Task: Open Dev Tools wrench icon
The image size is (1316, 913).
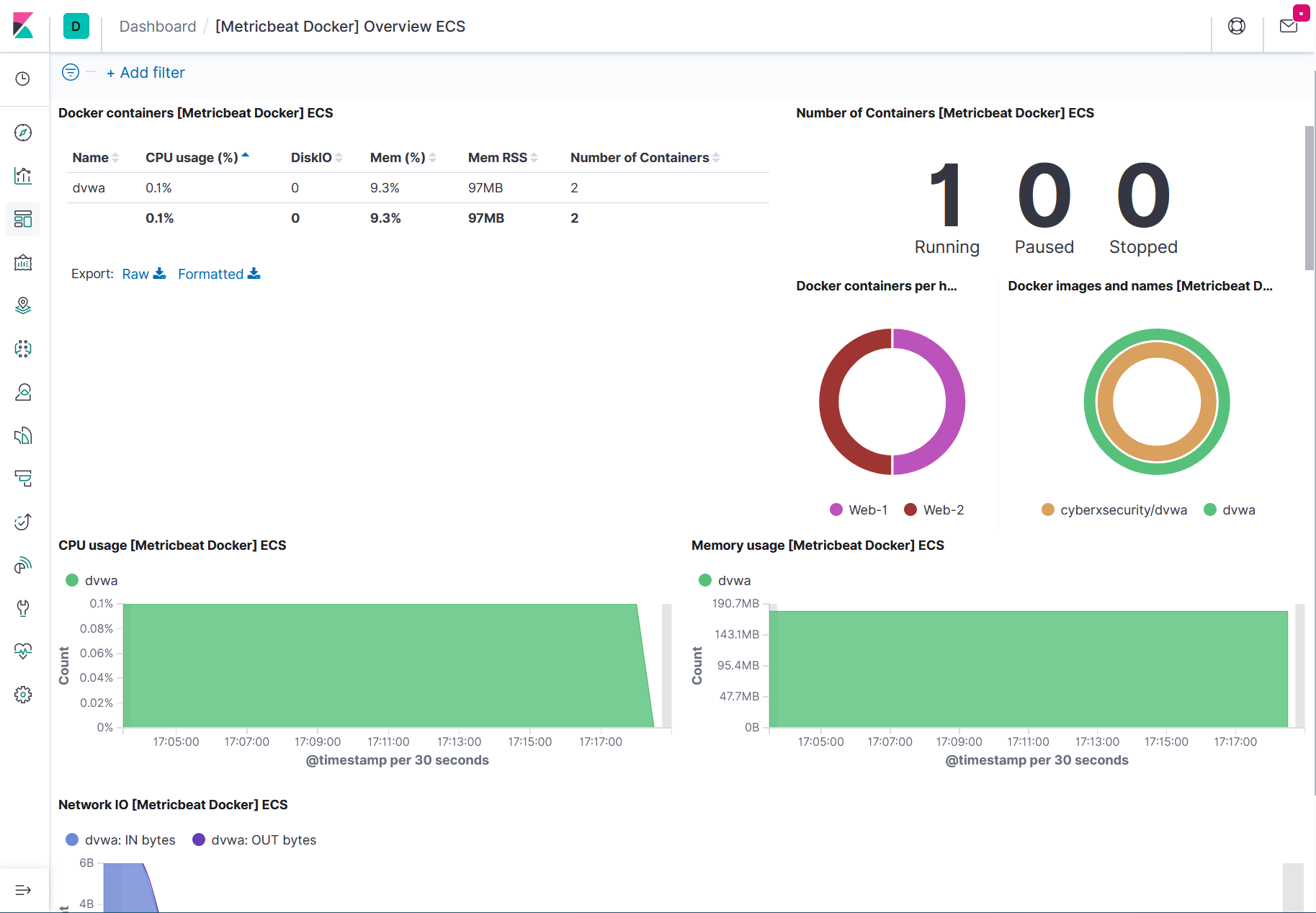Action: [23, 607]
